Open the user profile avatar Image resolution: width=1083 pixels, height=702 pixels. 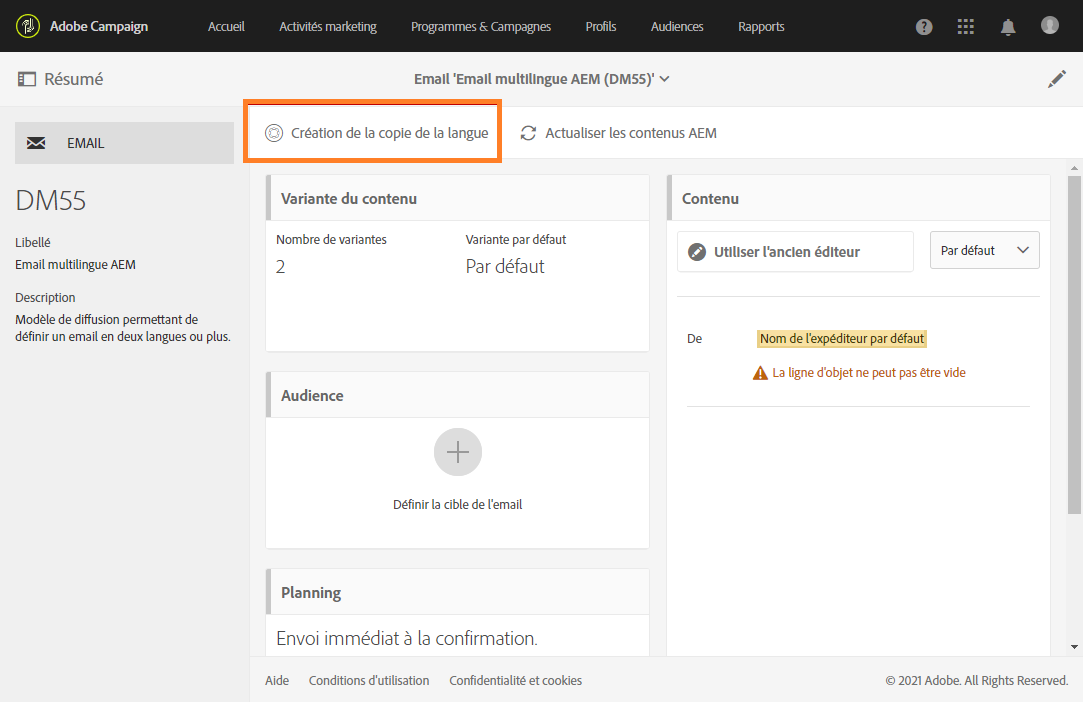pos(1050,26)
